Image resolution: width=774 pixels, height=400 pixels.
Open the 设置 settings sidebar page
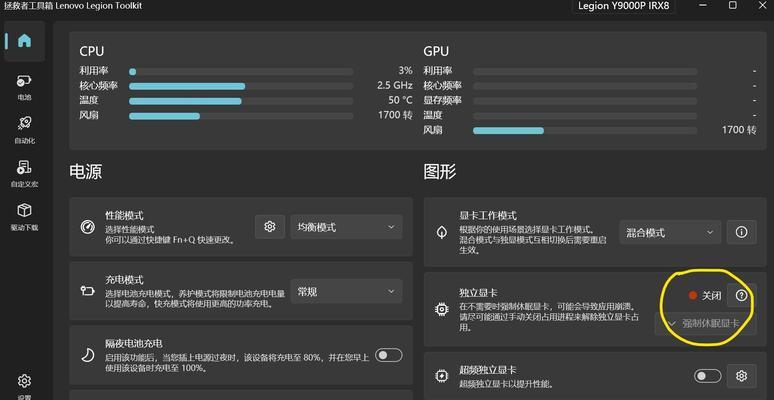pyautogui.click(x=24, y=387)
